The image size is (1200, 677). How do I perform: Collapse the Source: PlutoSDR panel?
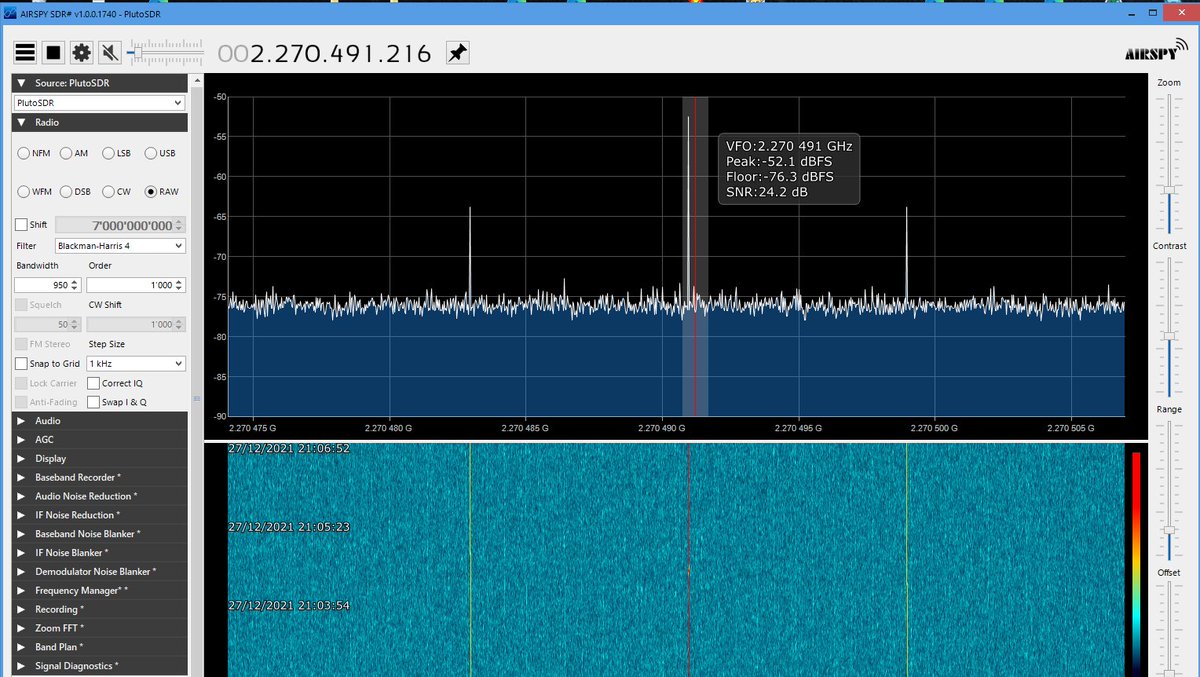(99, 83)
